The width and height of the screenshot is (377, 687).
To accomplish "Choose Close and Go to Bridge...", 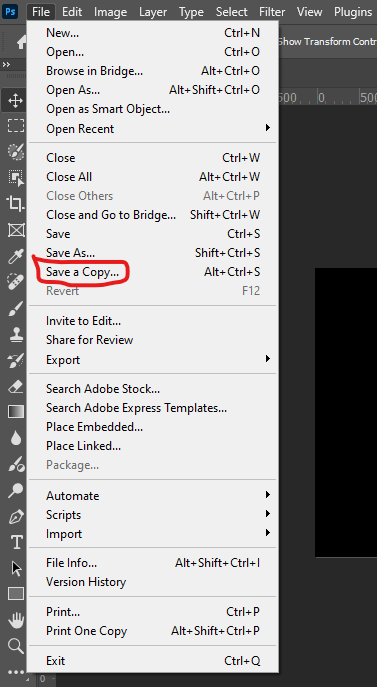I will (153, 215).
